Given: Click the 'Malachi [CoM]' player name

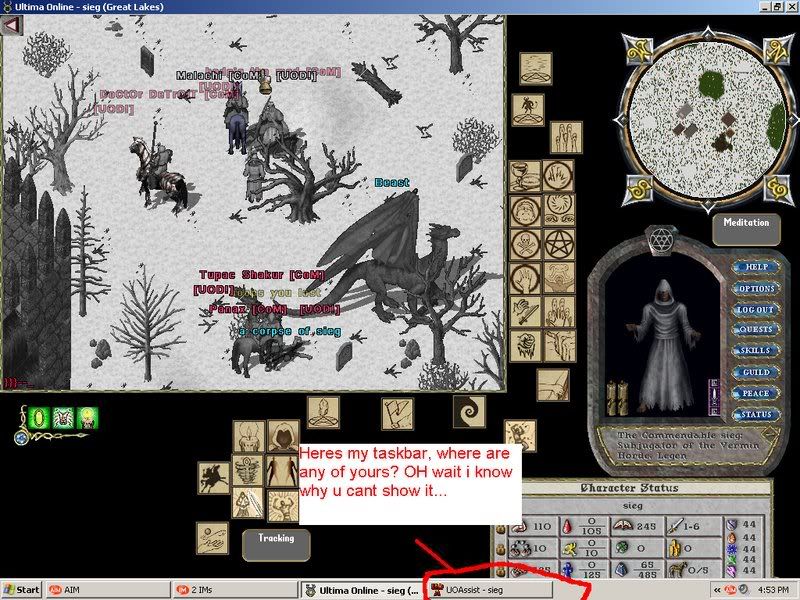Looking at the screenshot, I should point(223,76).
